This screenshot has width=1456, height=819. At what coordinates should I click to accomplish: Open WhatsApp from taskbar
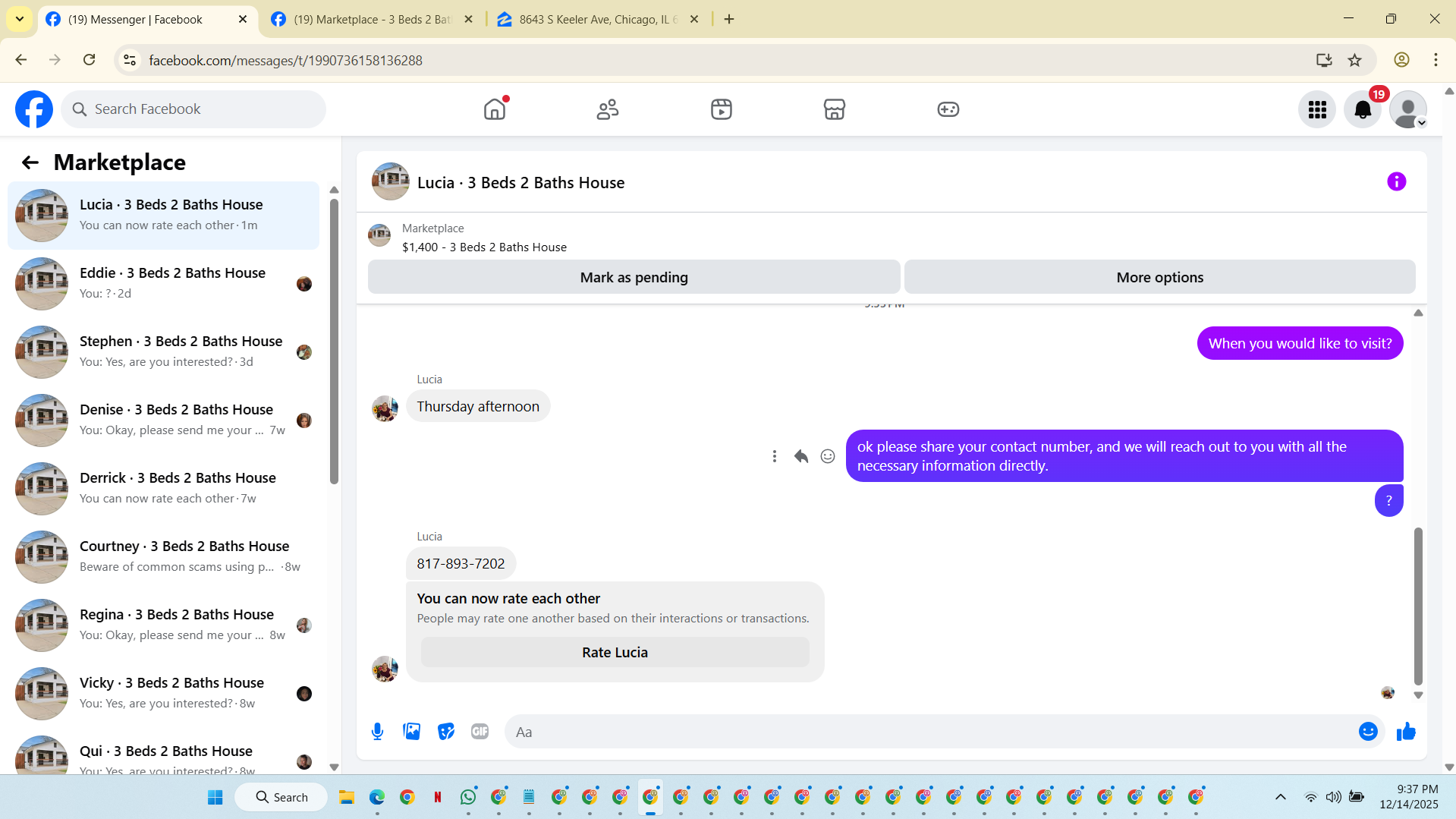468,797
